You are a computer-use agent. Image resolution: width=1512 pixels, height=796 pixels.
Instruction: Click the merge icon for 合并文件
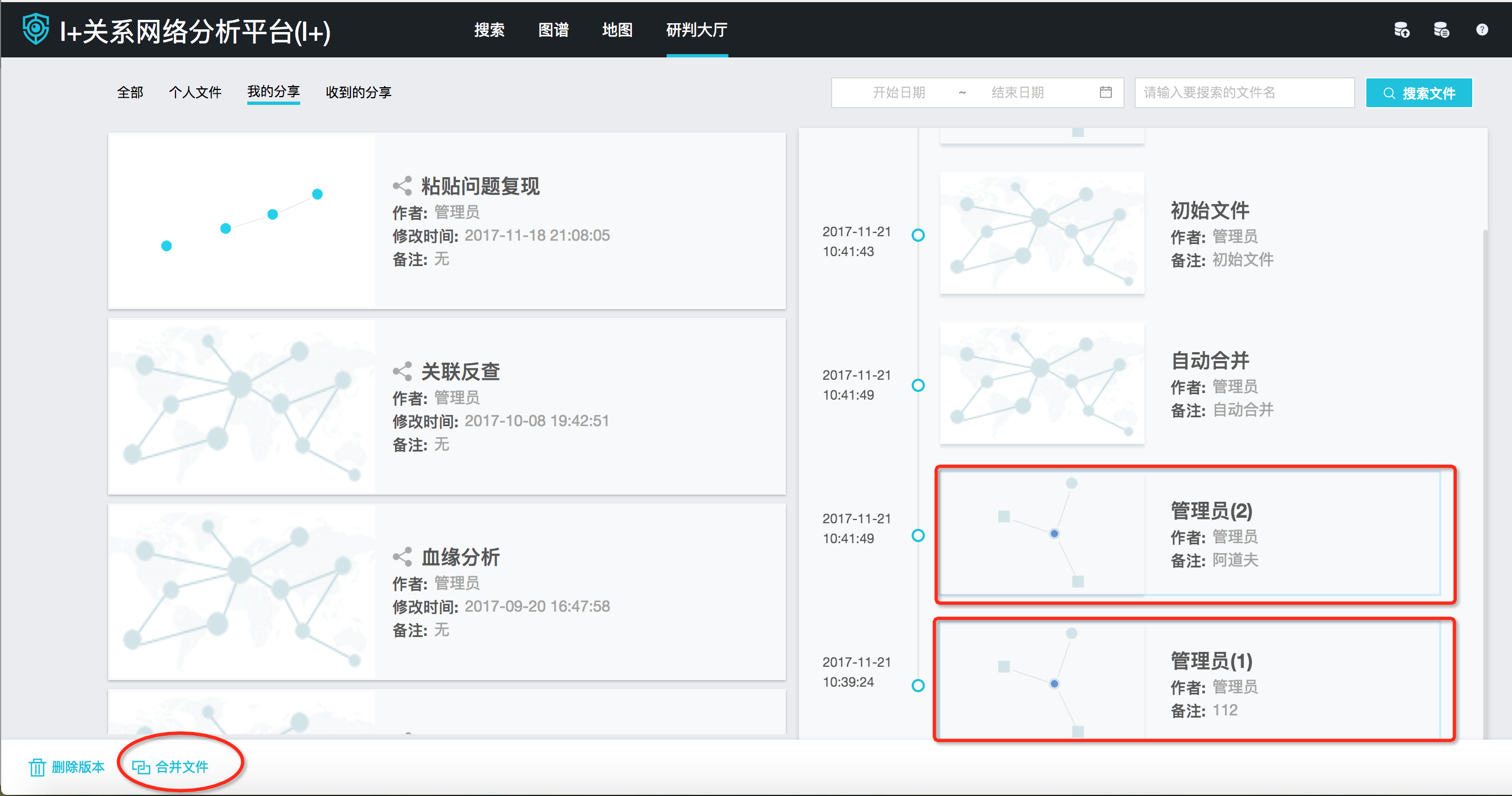[141, 767]
